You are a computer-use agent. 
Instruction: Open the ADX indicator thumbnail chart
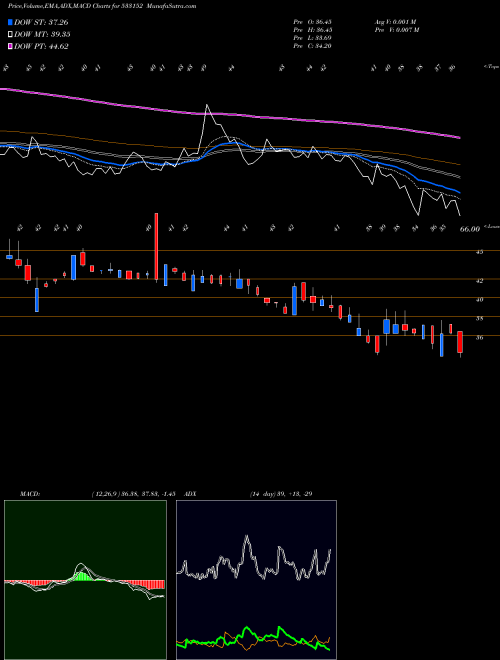256,580
